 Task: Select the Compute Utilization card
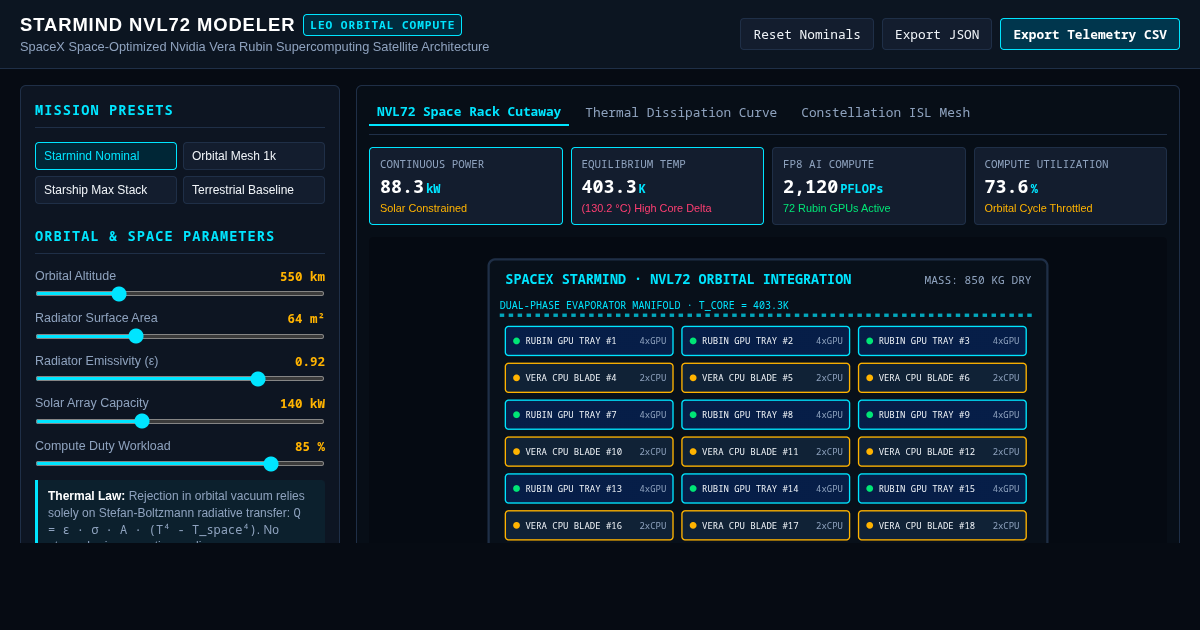[1070, 186]
